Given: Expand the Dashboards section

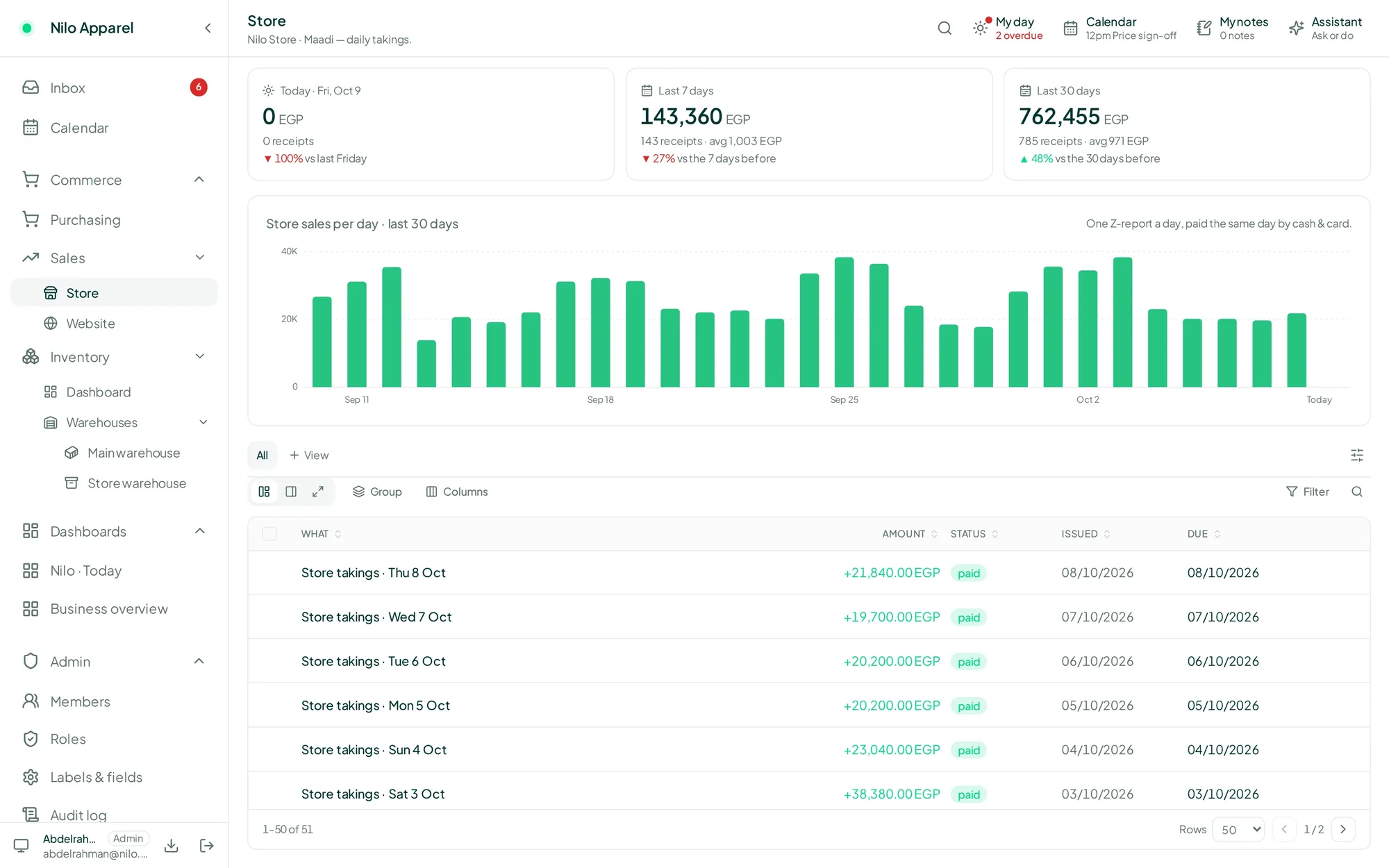Looking at the screenshot, I should tap(199, 531).
